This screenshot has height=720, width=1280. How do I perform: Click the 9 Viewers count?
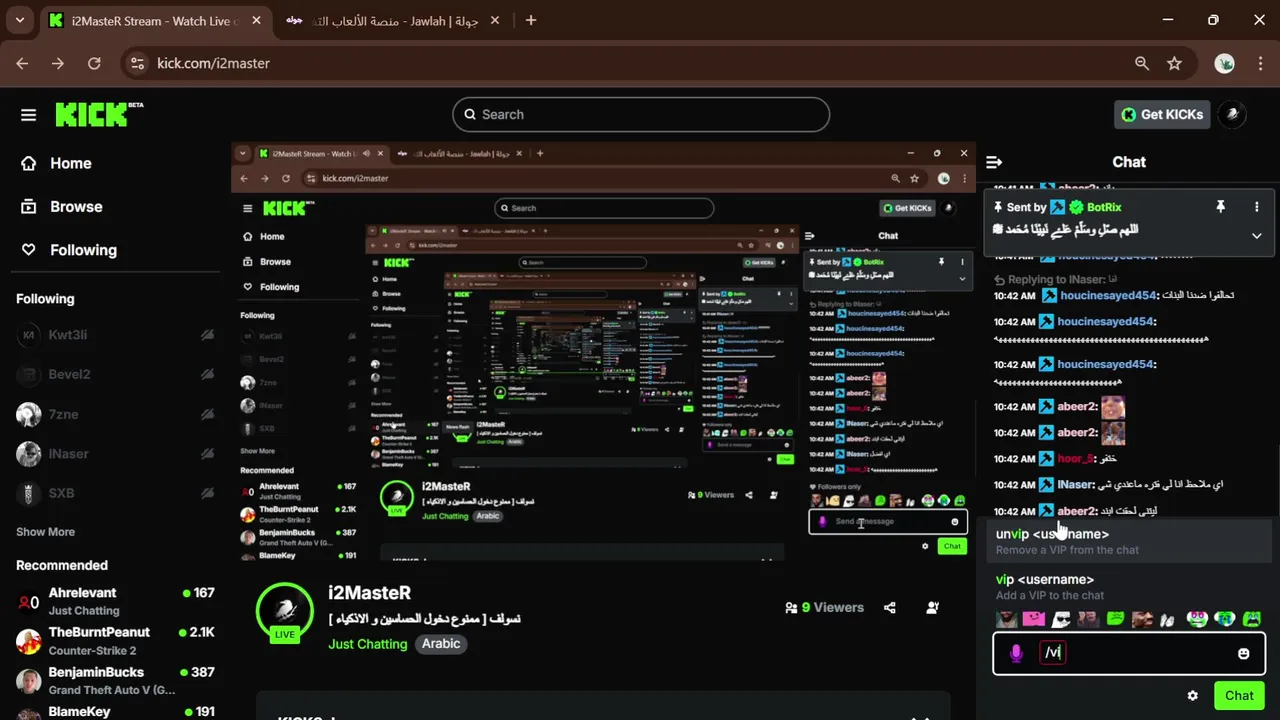tap(824, 607)
